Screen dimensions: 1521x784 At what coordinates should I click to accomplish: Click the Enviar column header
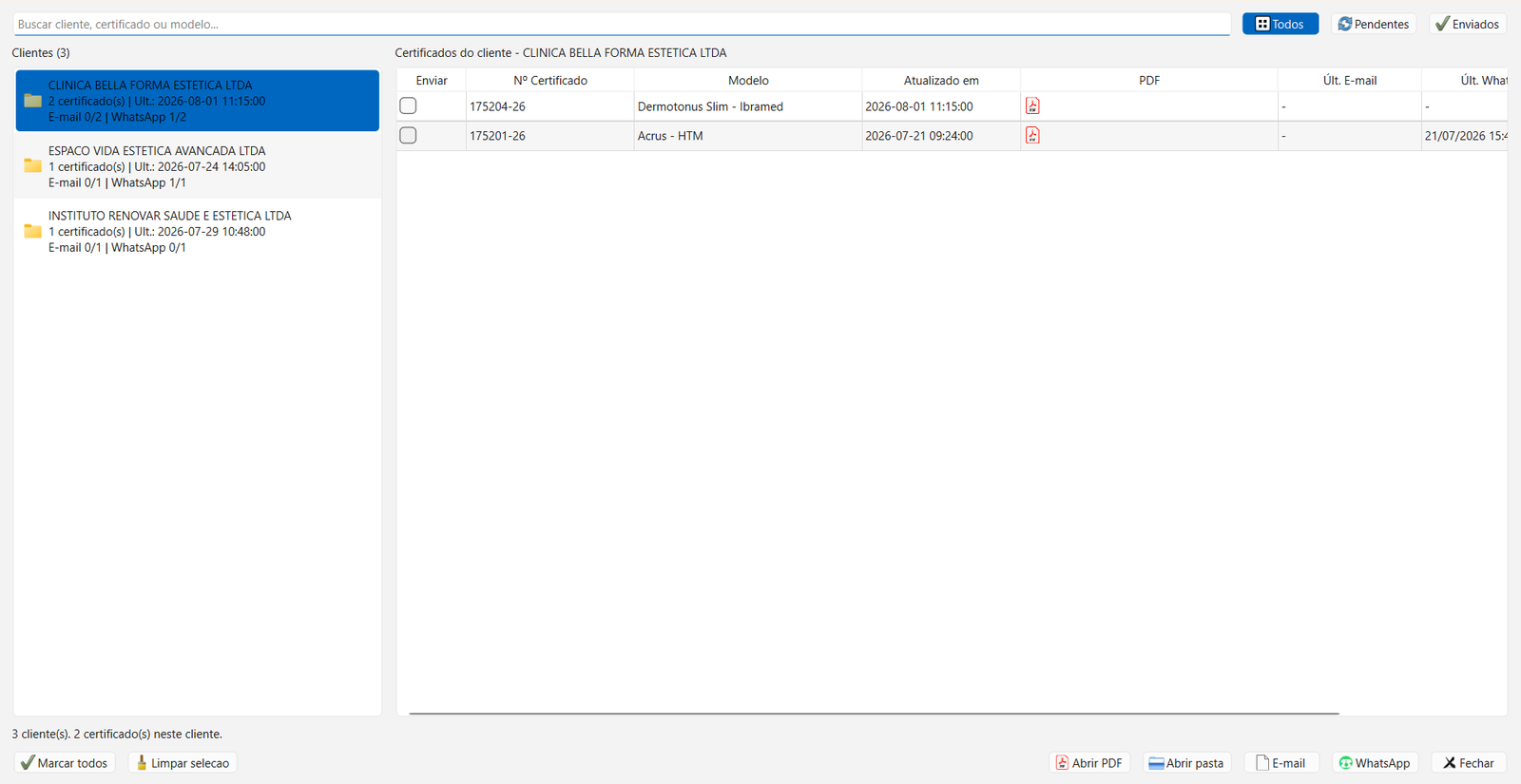click(x=432, y=81)
